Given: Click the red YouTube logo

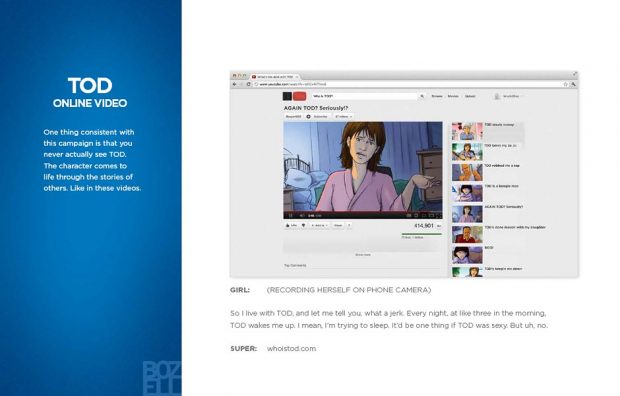Looking at the screenshot, I should [x=300, y=96].
